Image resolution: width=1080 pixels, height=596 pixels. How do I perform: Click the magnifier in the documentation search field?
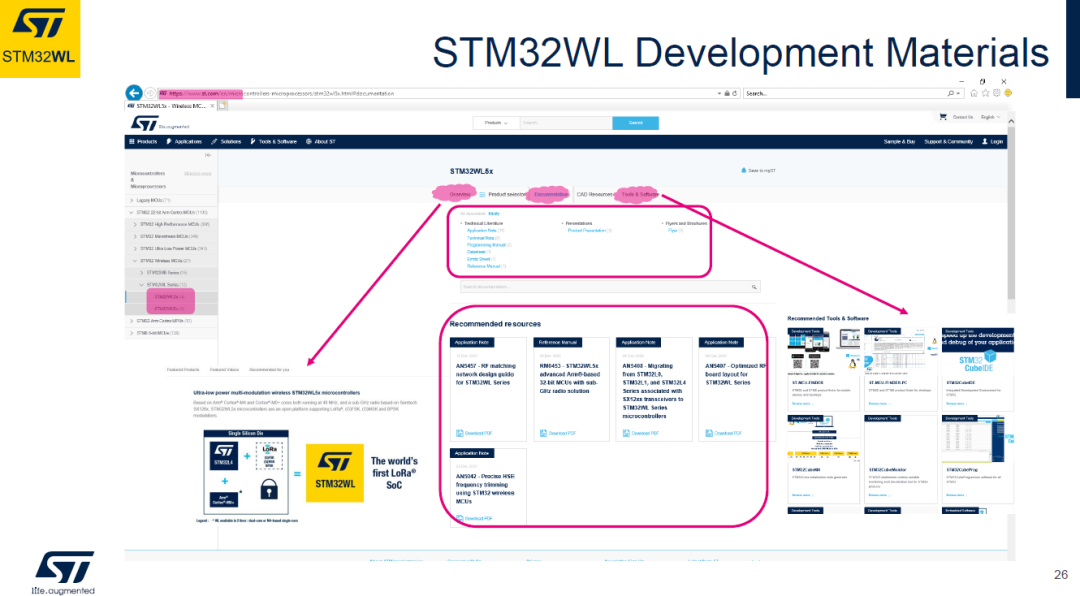754,287
